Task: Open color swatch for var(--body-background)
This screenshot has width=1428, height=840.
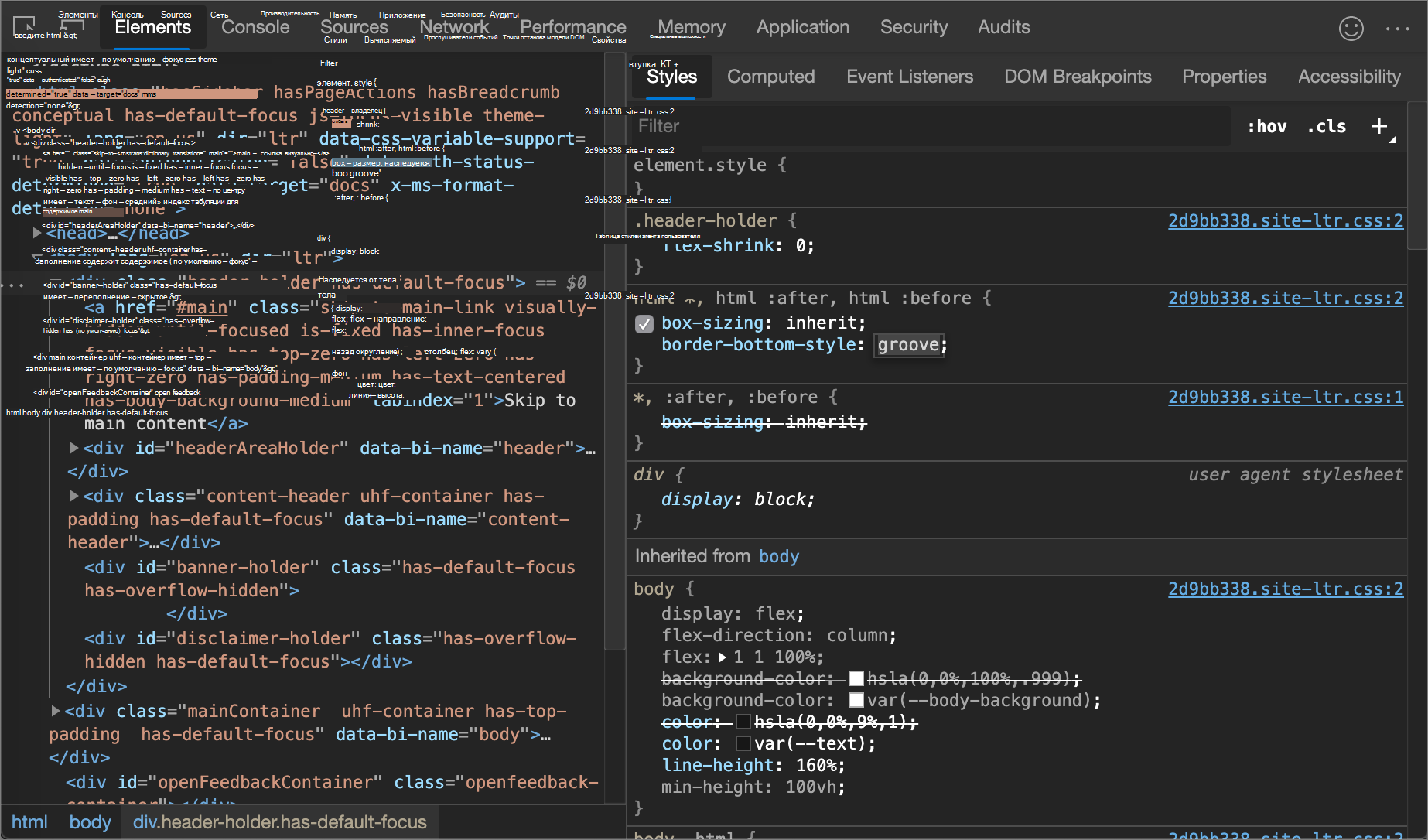Action: tap(856, 701)
